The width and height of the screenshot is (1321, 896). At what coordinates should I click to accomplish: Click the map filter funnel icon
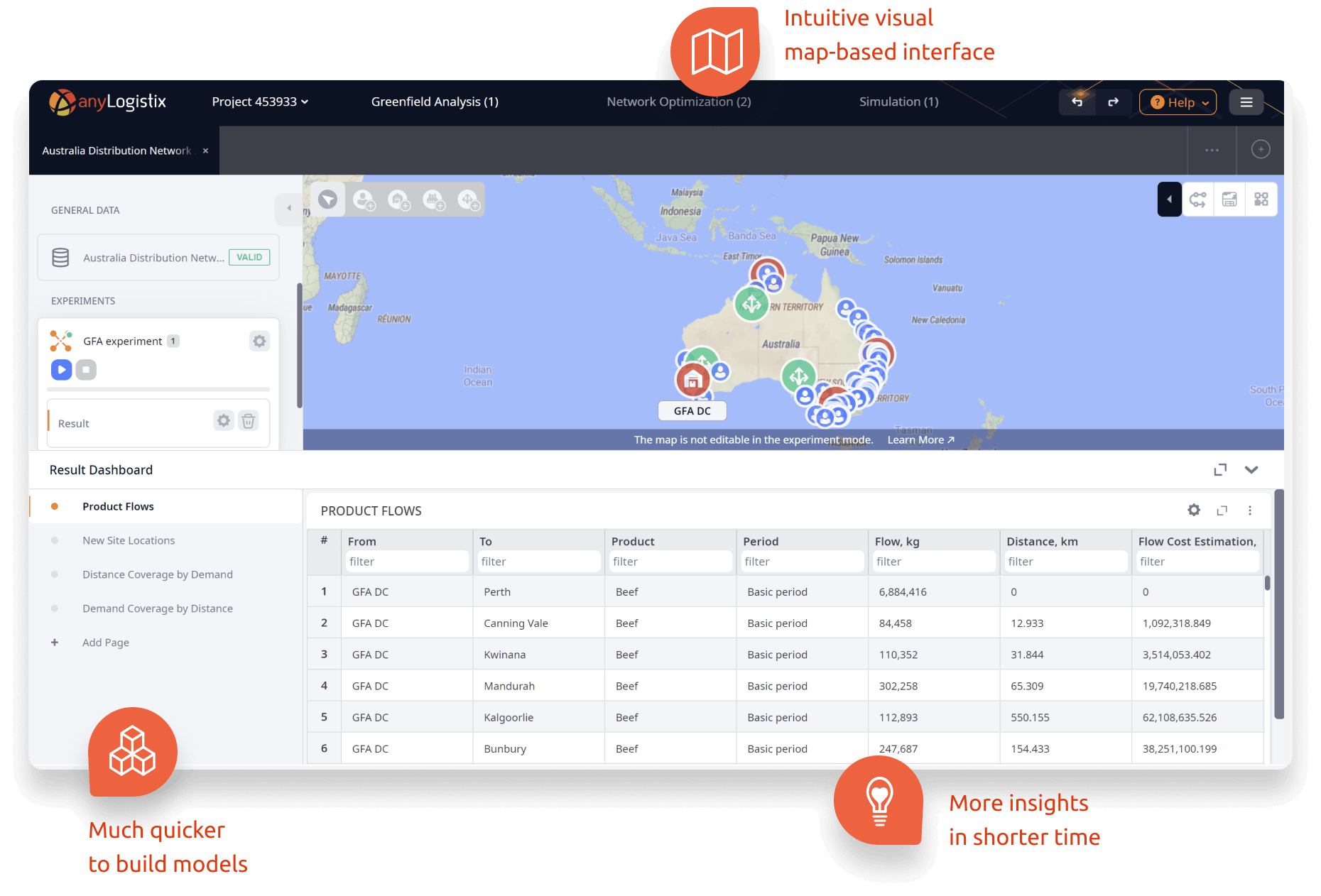[x=327, y=200]
